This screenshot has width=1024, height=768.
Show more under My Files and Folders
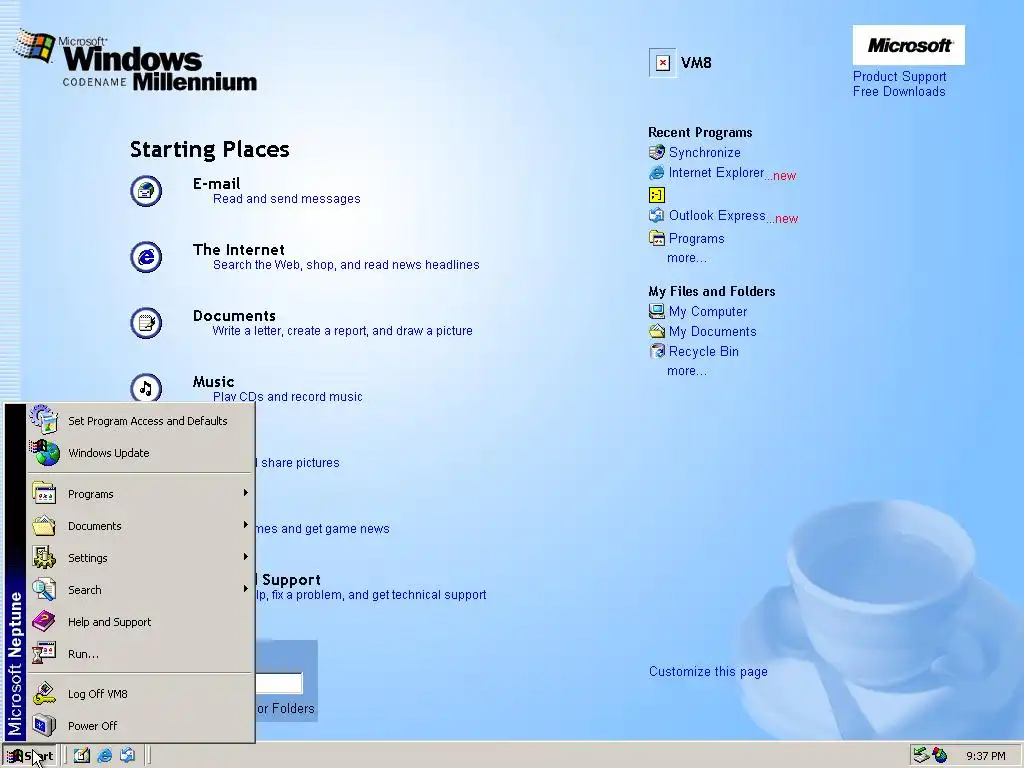click(x=686, y=371)
